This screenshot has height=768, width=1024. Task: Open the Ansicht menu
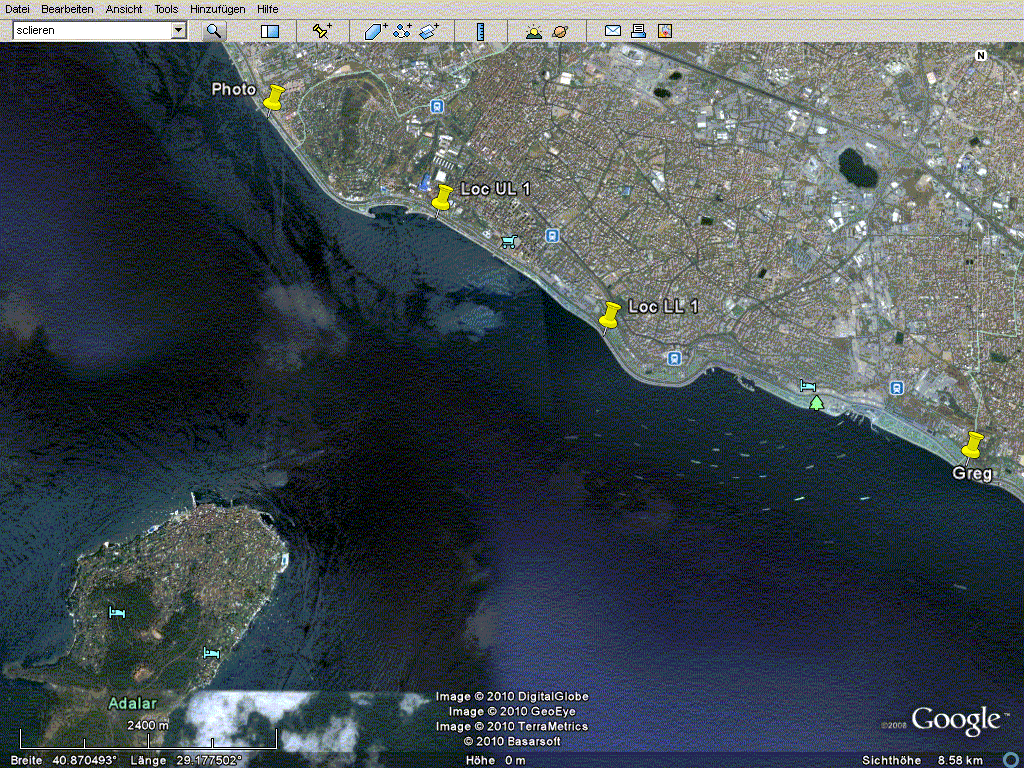pos(124,8)
